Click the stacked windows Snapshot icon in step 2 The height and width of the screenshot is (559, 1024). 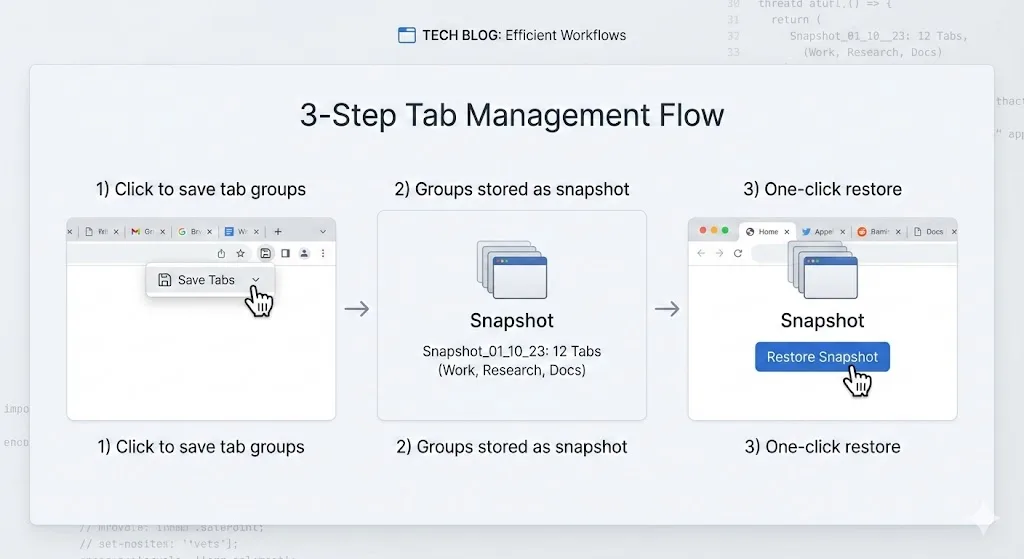512,270
